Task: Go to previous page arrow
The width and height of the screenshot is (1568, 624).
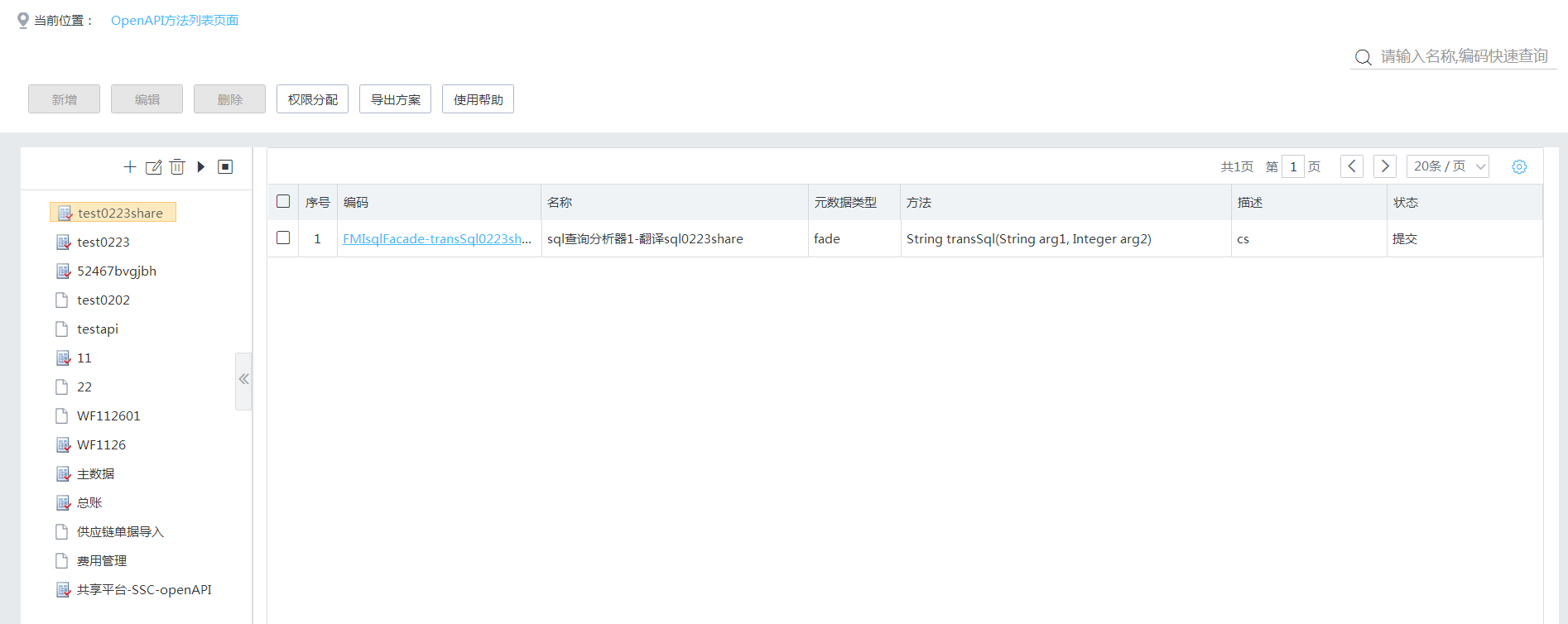Action: 1352,166
